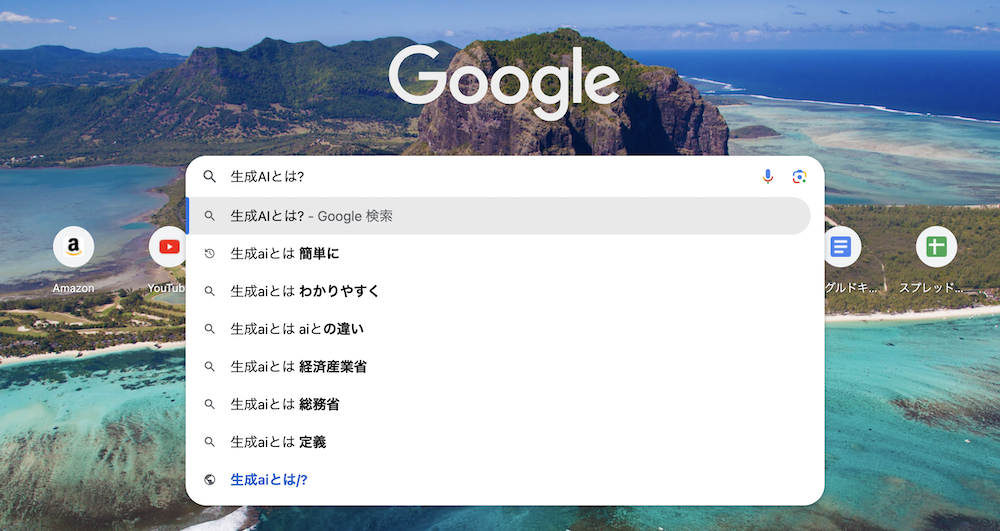Click history clock icon beside 簡単に suggestion
This screenshot has width=1000, height=531.
click(209, 254)
